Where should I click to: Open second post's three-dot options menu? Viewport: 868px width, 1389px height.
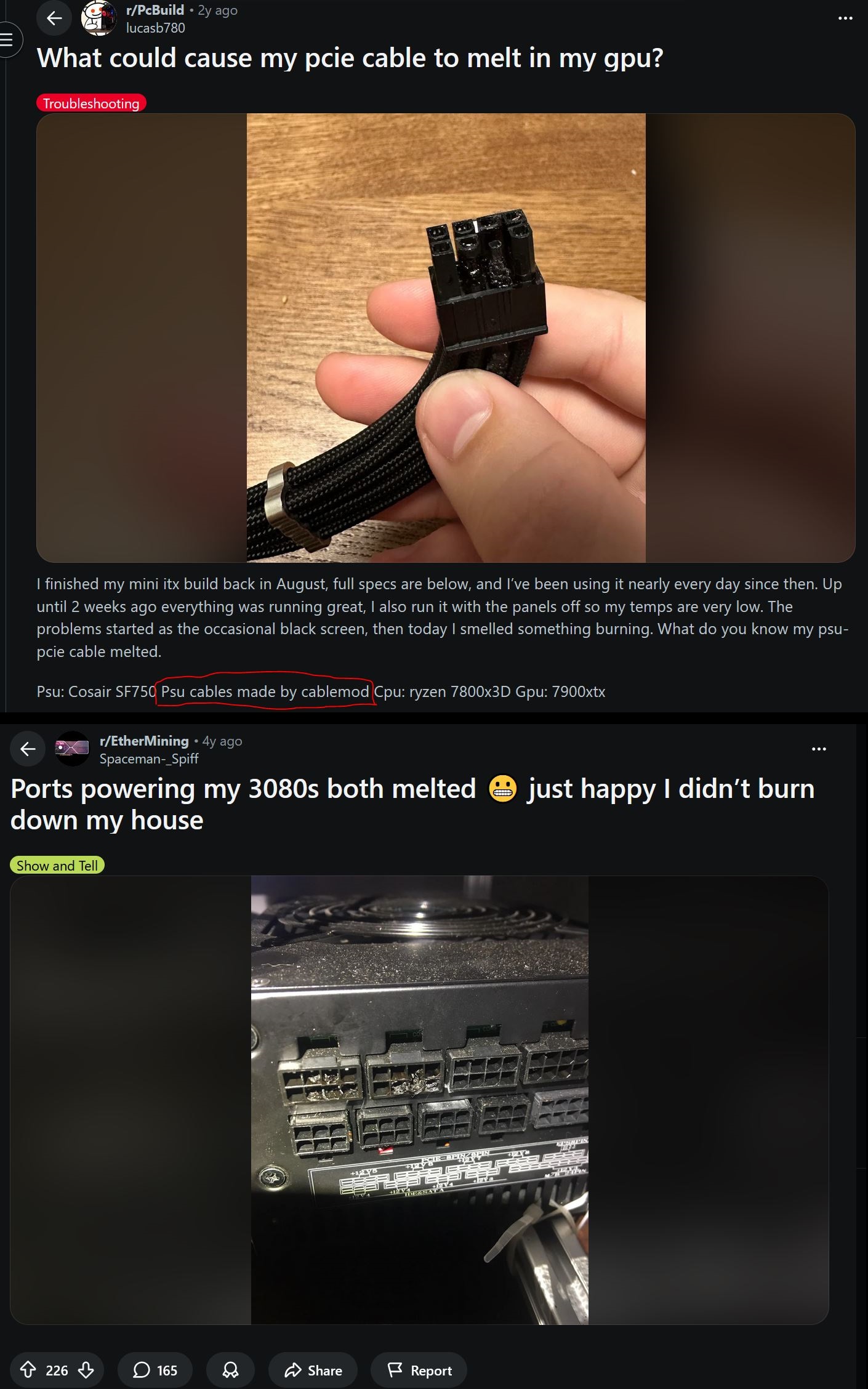819,749
